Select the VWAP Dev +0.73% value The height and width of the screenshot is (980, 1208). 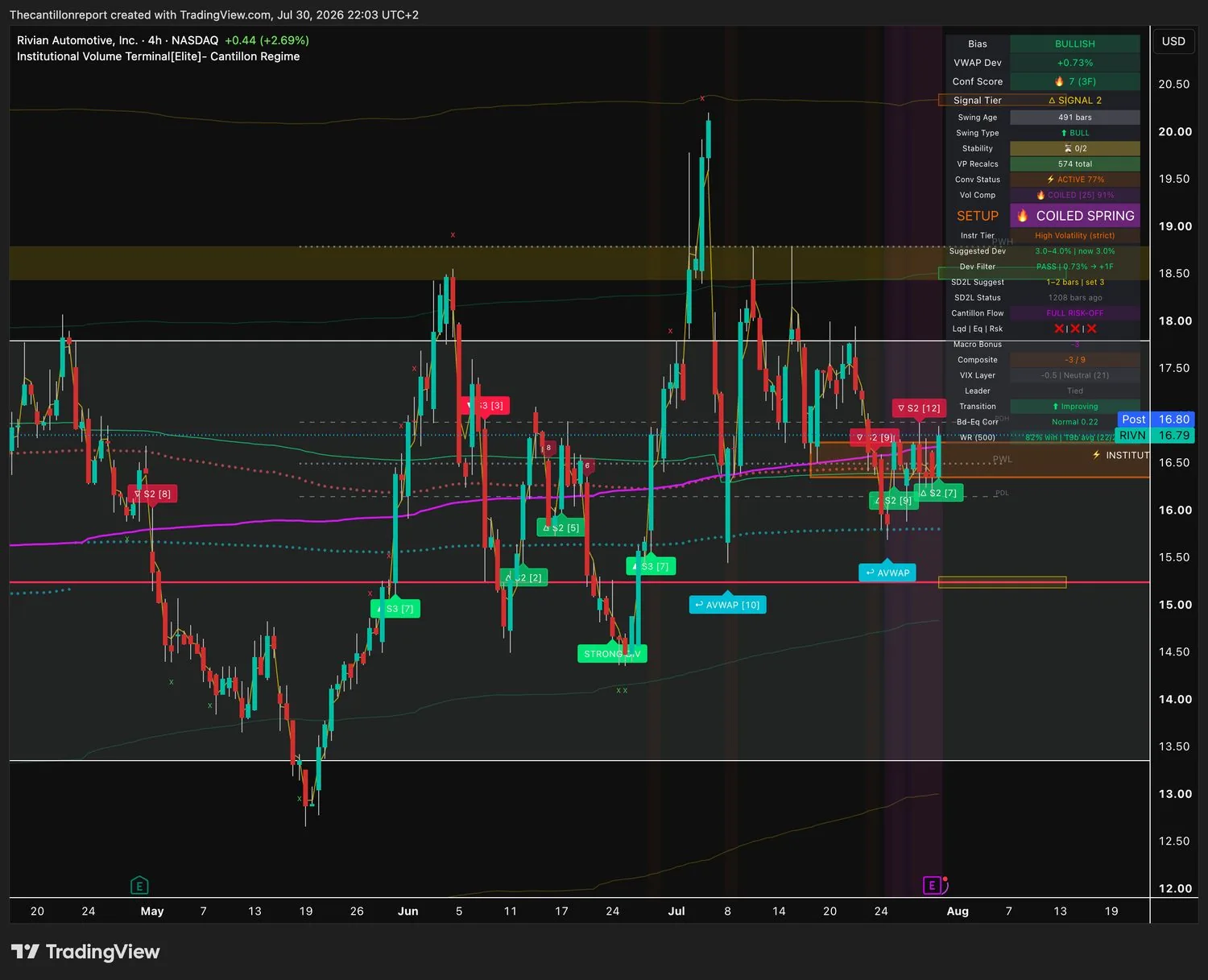click(x=1075, y=63)
